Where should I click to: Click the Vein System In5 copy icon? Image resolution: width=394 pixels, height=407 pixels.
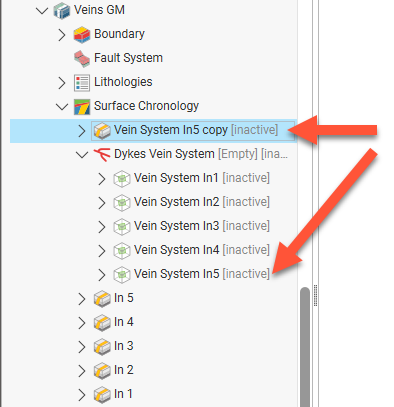point(102,130)
